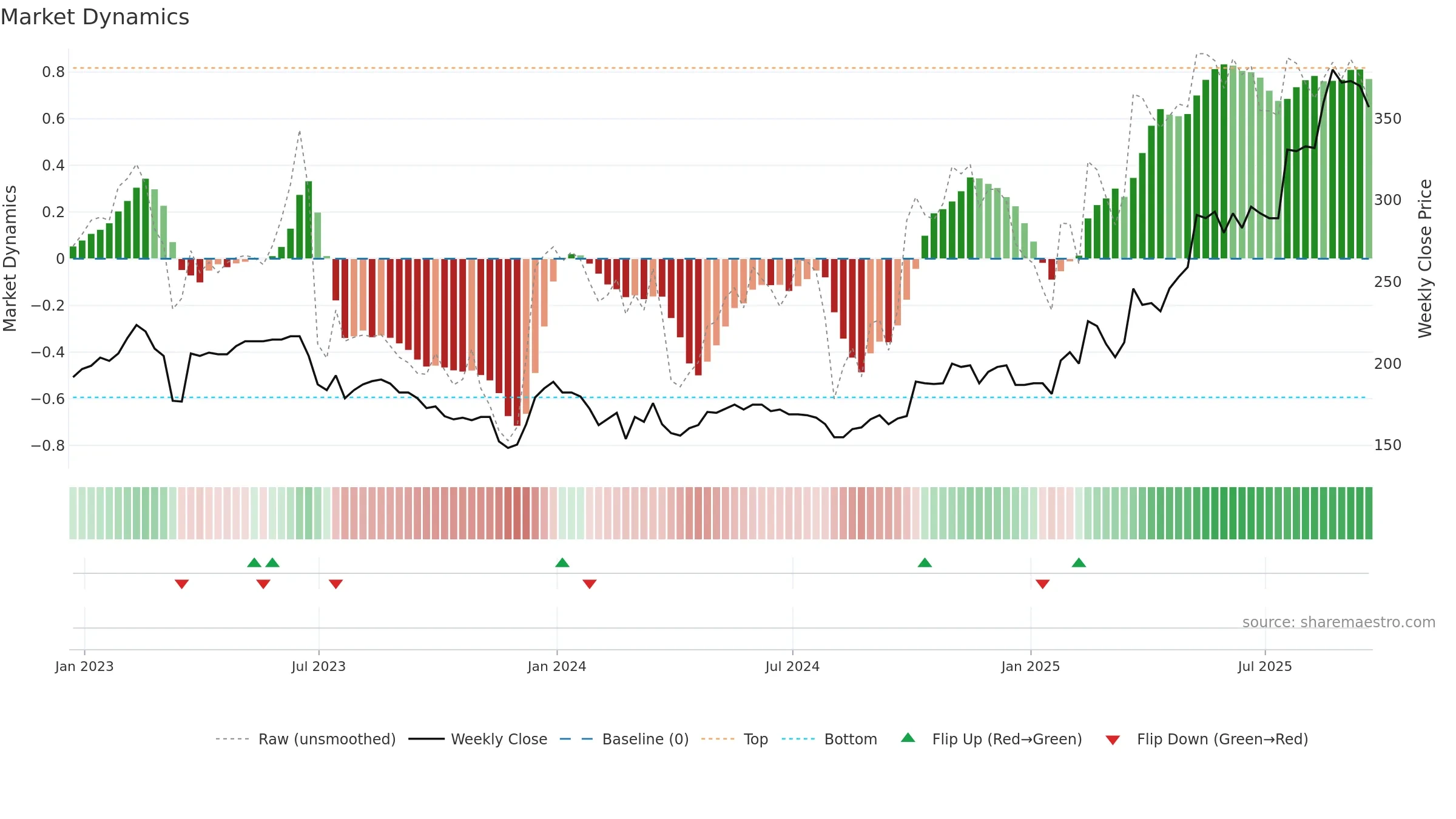Click the Weekly Close Price axis title
The width and height of the screenshot is (1456, 819).
(x=1425, y=258)
